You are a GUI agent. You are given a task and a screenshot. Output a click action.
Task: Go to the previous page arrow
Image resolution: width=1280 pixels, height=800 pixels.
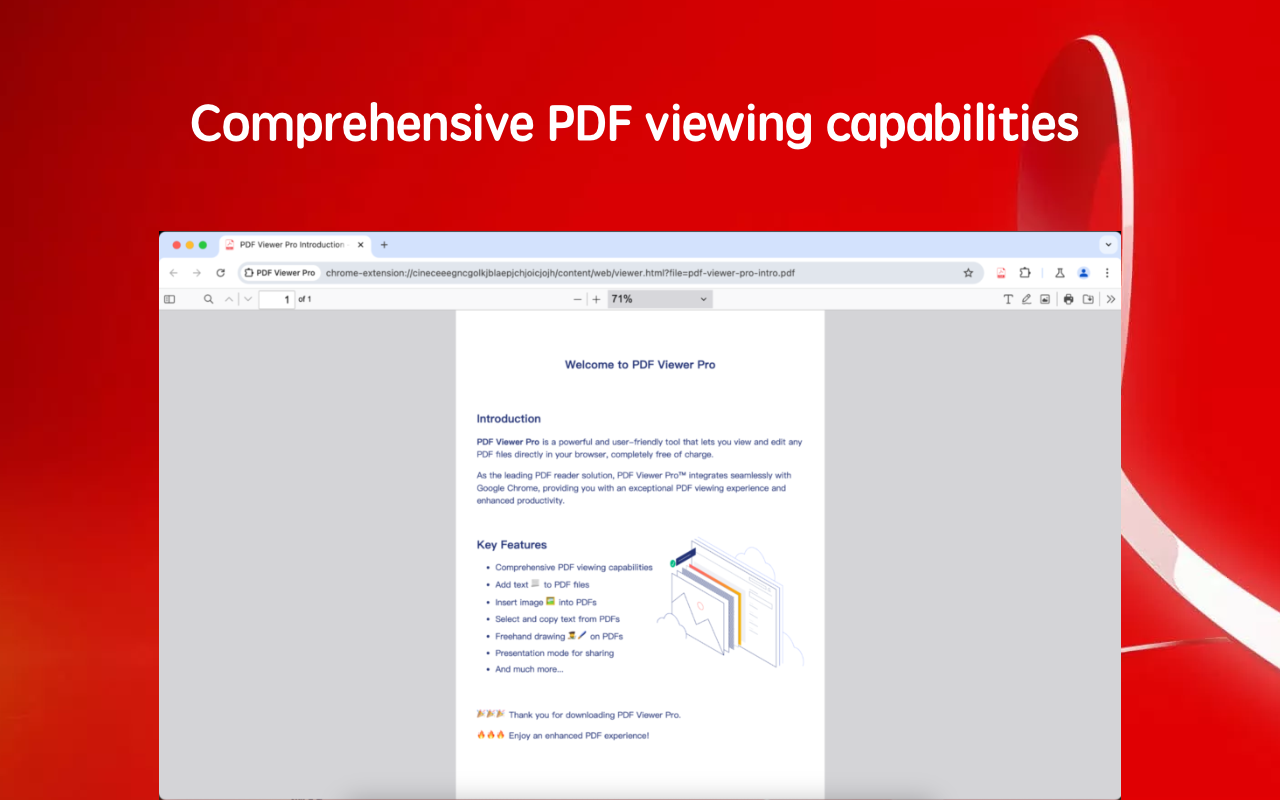(229, 299)
